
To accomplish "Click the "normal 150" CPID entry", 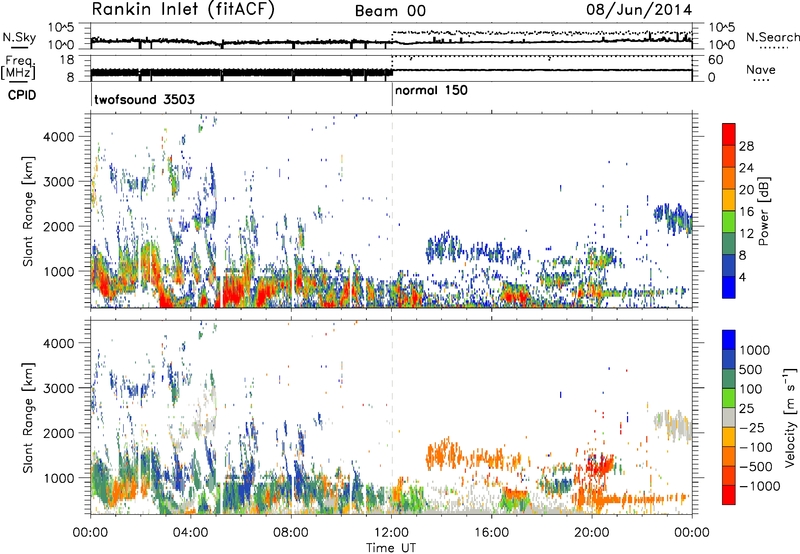I will coord(431,90).
